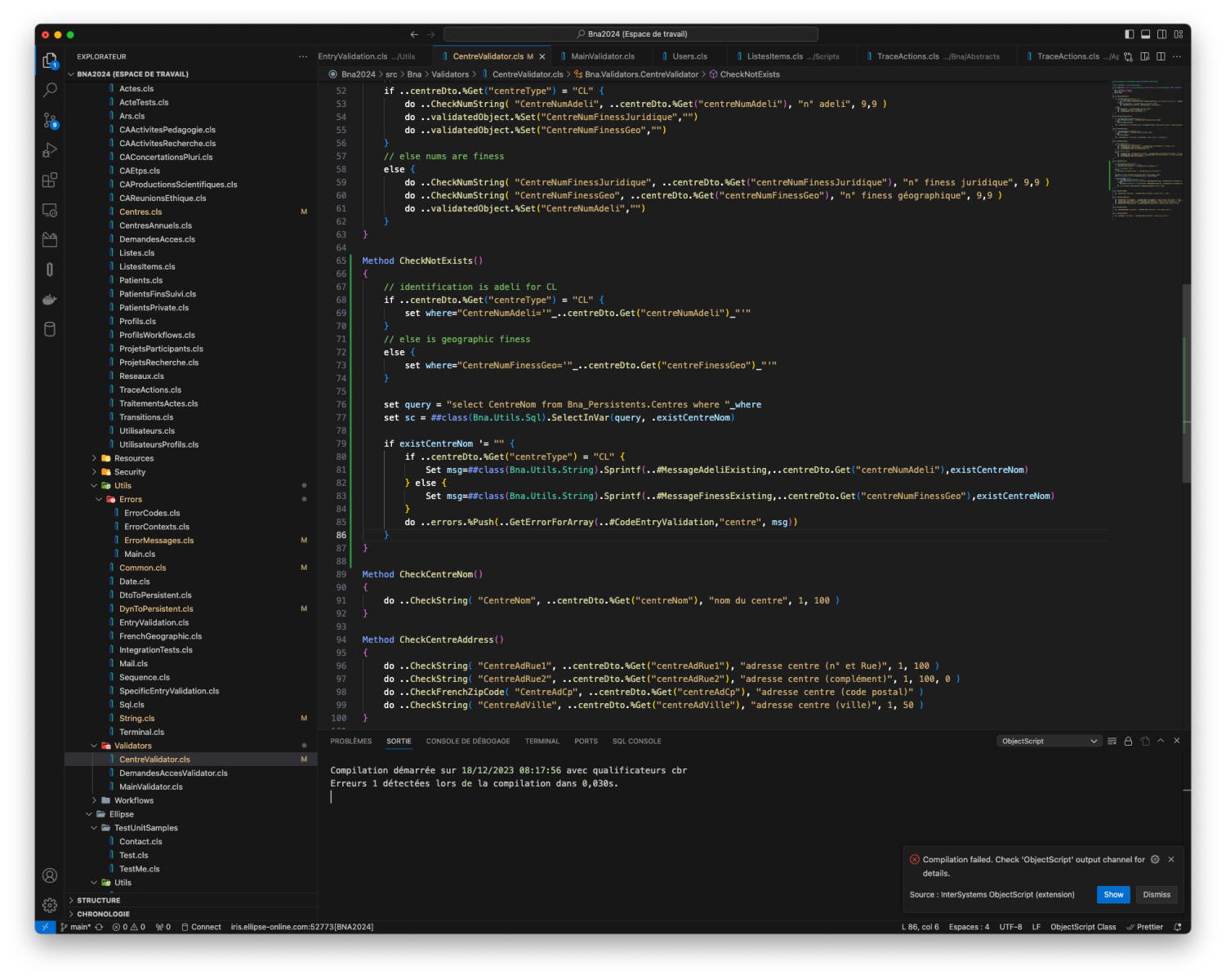Image resolution: width=1226 pixels, height=980 pixels.
Task: Open the Source Control view
Action: [x=50, y=121]
